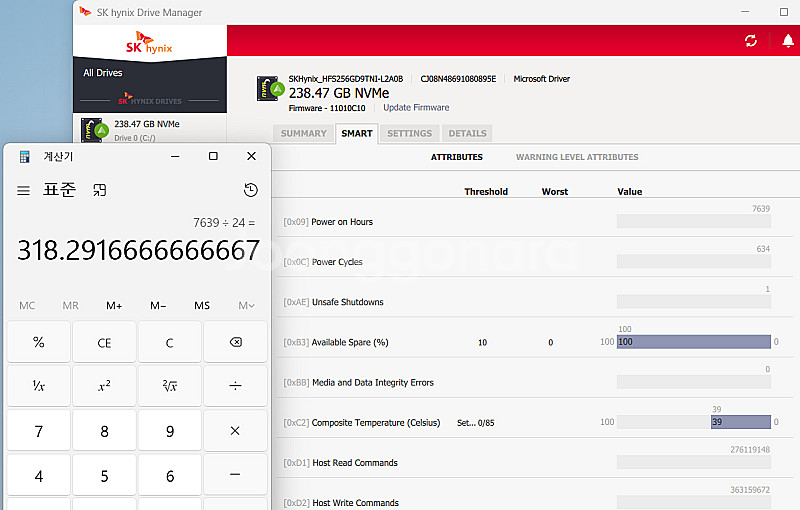This screenshot has width=800, height=510.
Task: Toggle calculator keep-on-top icon
Action: coord(99,190)
